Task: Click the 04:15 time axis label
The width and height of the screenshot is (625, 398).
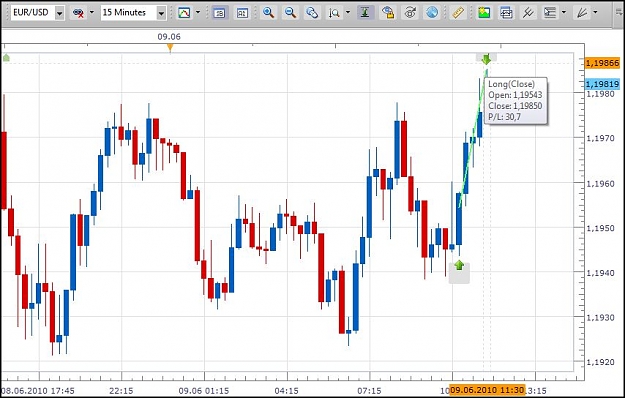Action: pyautogui.click(x=286, y=391)
